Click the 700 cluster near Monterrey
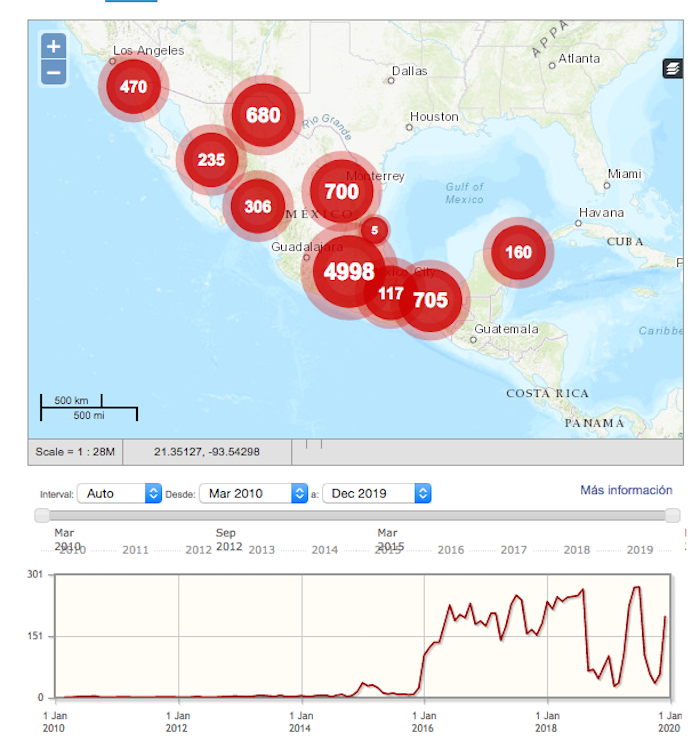This screenshot has height=749, width=700. click(341, 191)
